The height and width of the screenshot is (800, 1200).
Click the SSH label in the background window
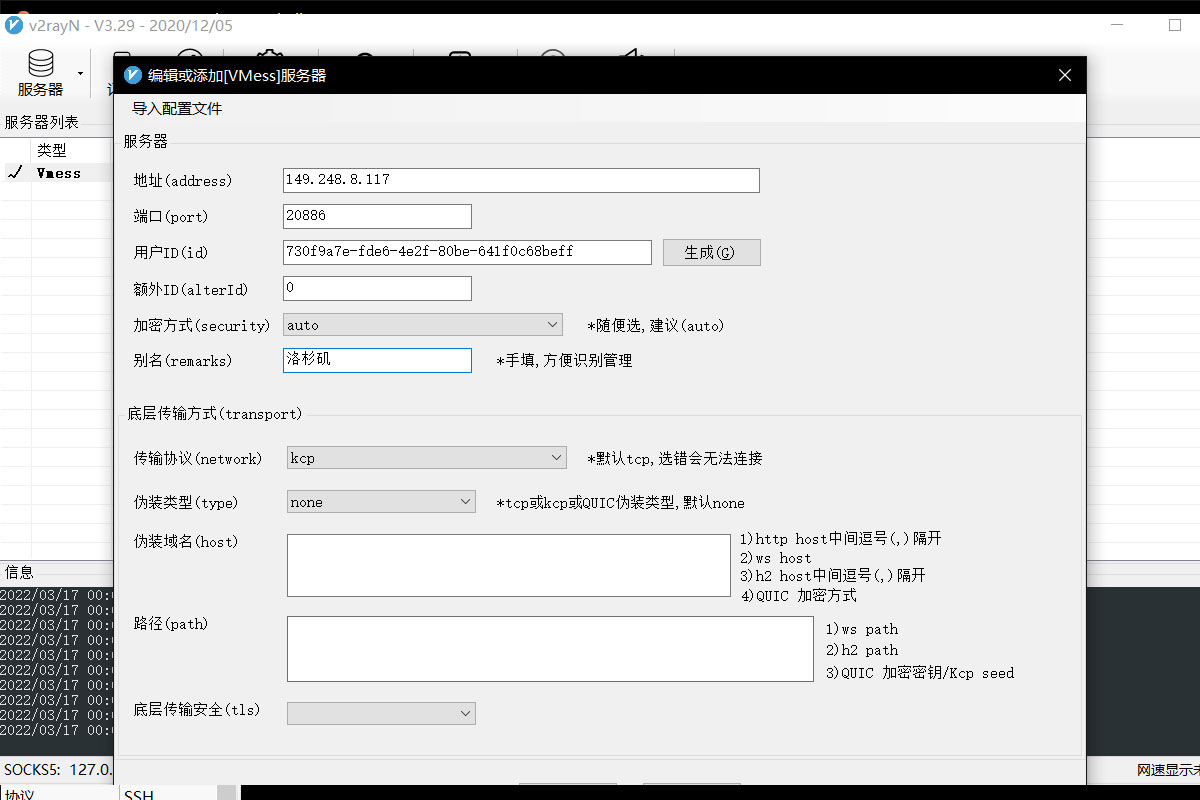click(x=137, y=794)
